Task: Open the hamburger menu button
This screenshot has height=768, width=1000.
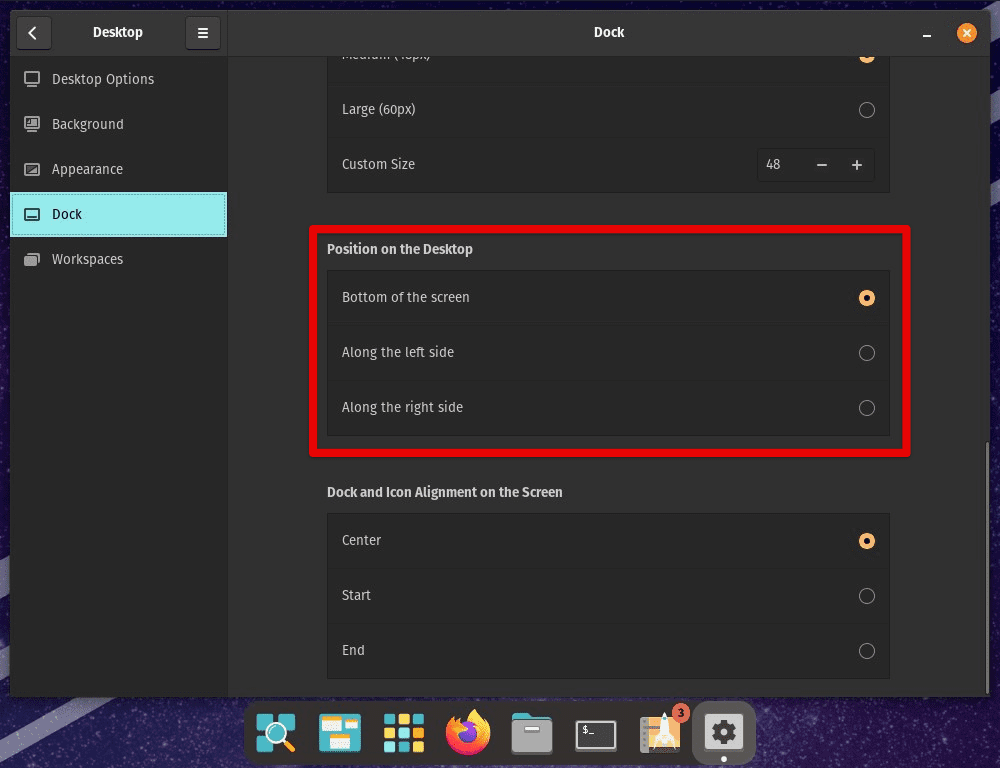Action: (203, 33)
